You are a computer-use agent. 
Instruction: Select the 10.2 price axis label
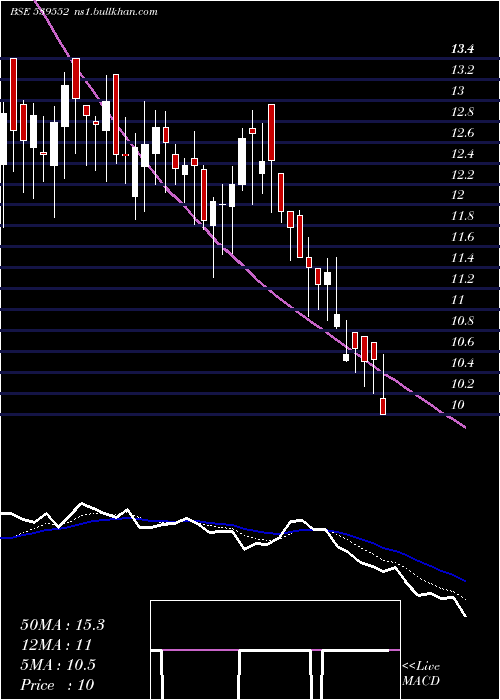462,383
